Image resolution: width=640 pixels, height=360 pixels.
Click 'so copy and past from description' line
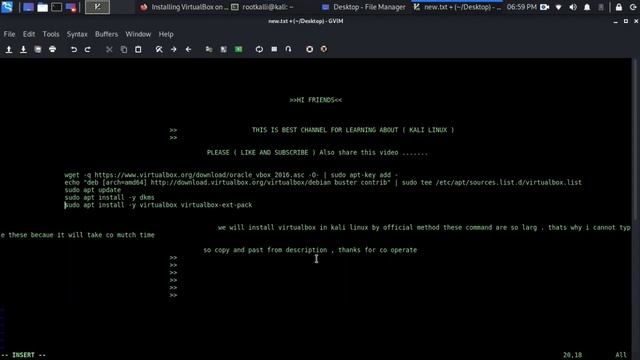[310, 250]
